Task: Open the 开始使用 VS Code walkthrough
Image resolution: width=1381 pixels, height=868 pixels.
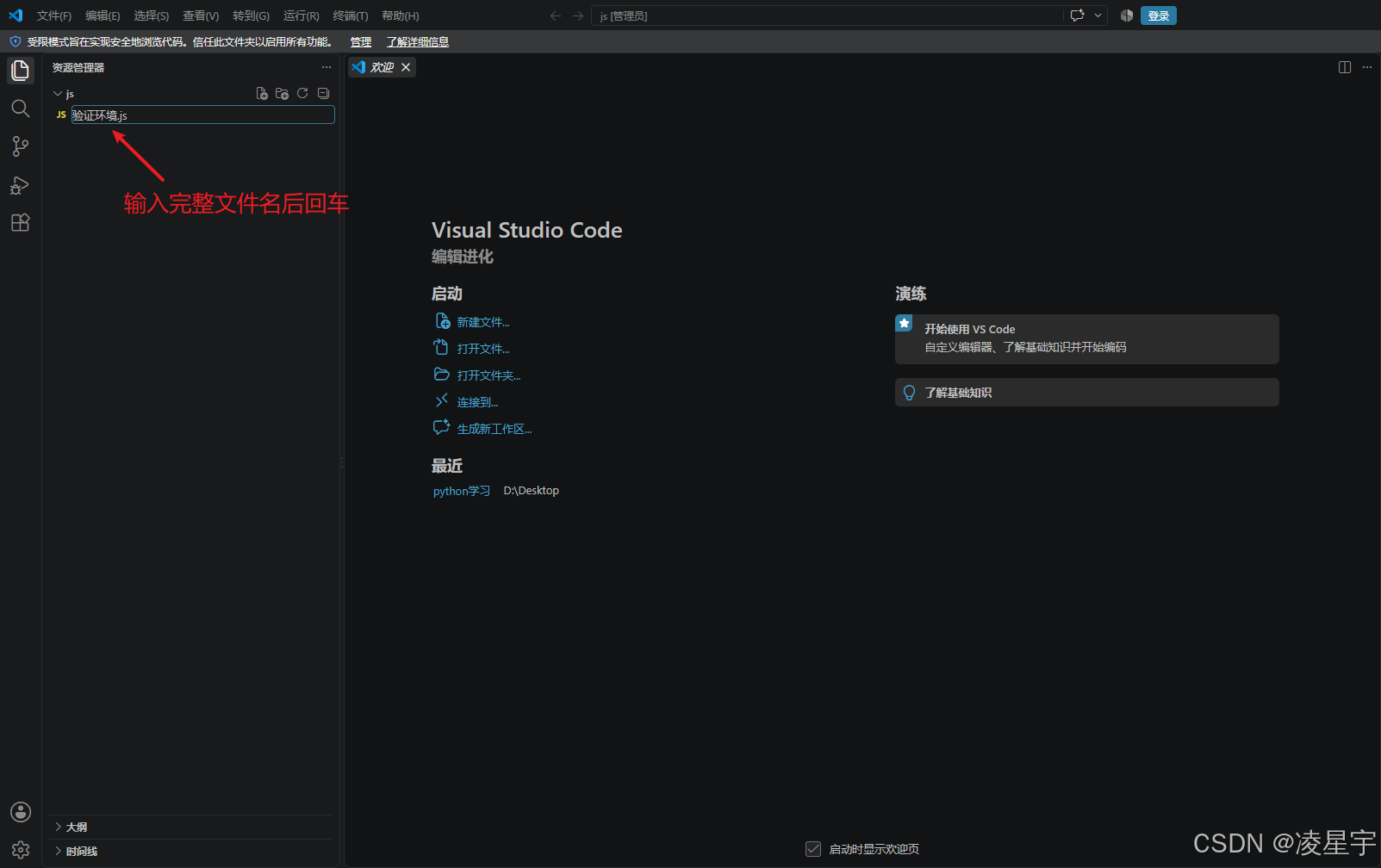Action: click(1087, 339)
